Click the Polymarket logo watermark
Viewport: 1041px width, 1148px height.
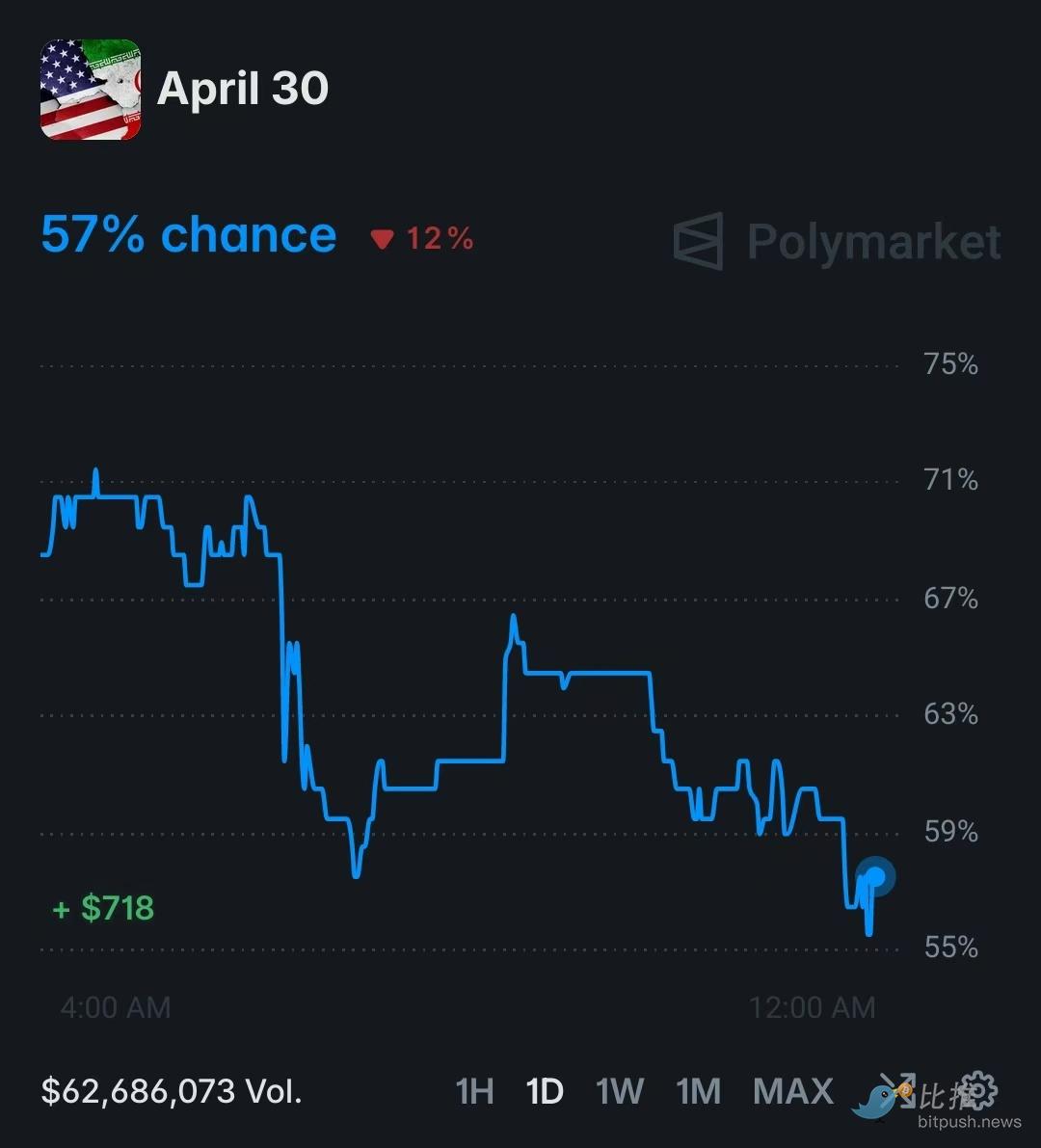coord(838,241)
